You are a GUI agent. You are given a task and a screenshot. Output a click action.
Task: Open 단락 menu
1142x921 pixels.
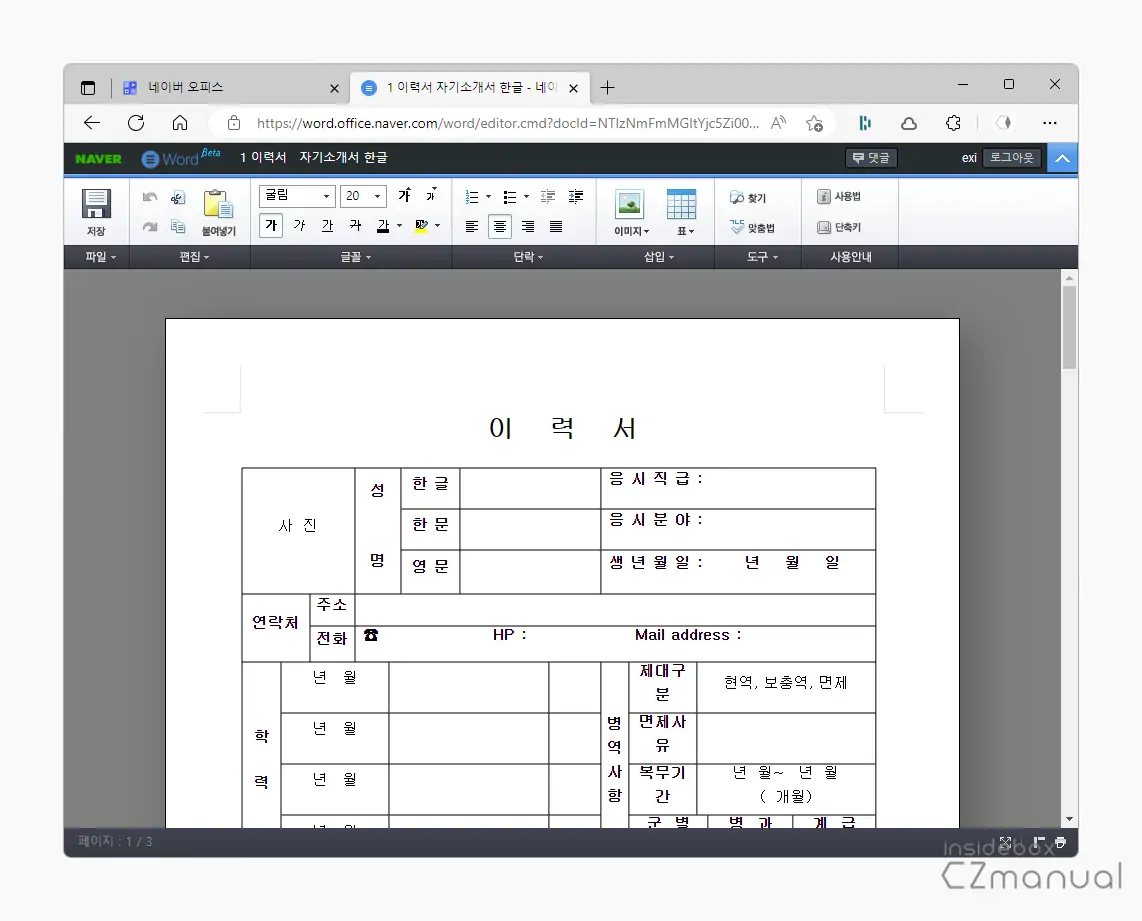[x=528, y=257]
